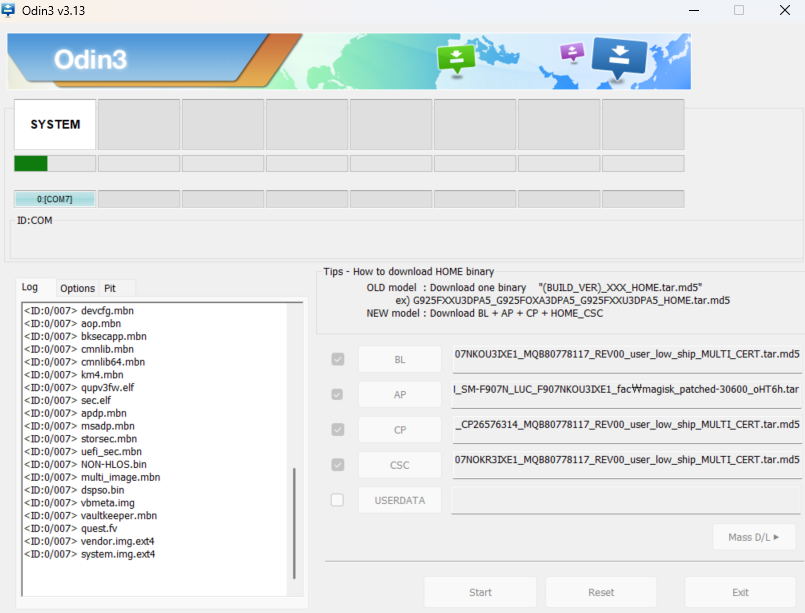Click log line multi_image.mbn

[92, 477]
